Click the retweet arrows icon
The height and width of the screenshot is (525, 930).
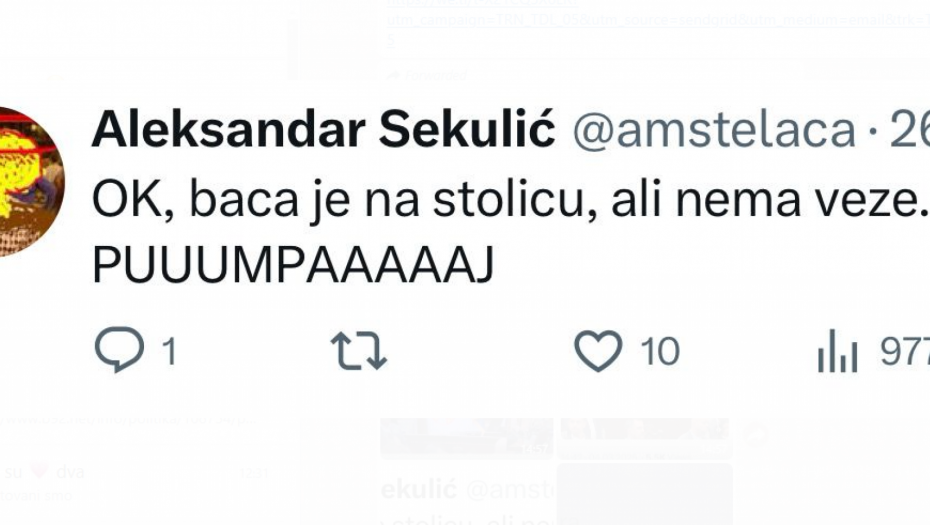click(359, 351)
